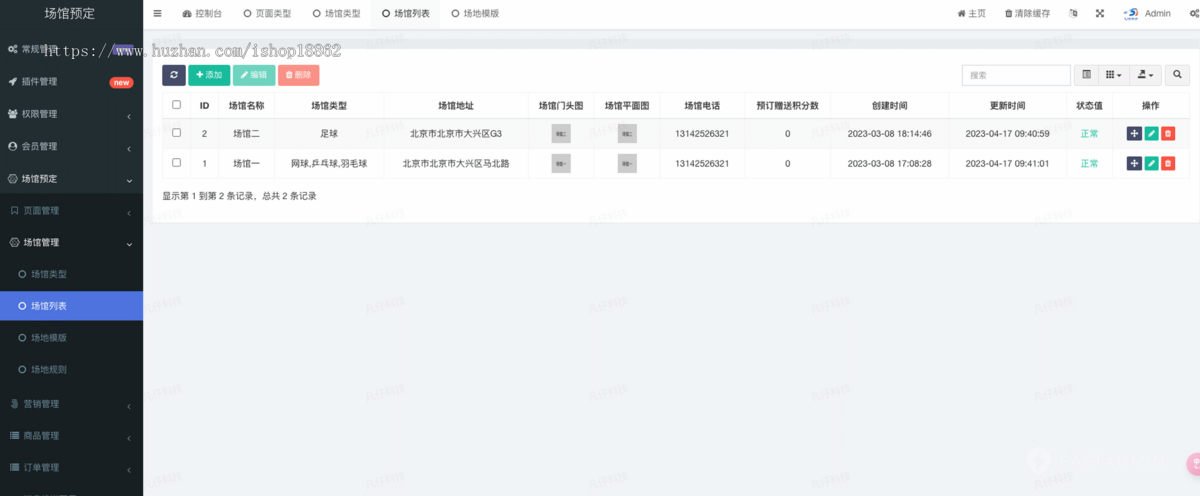Click into the 搜索 input field
The height and width of the screenshot is (496, 1200).
pos(1016,75)
